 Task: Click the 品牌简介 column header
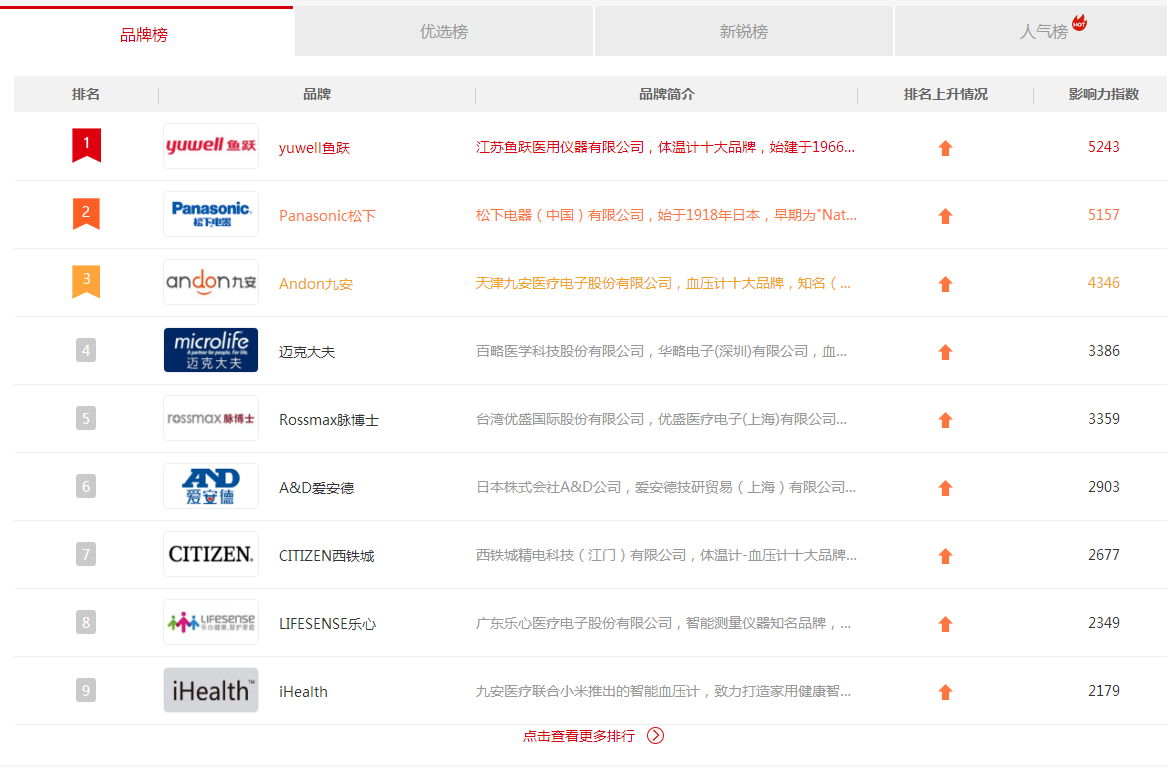coord(666,94)
